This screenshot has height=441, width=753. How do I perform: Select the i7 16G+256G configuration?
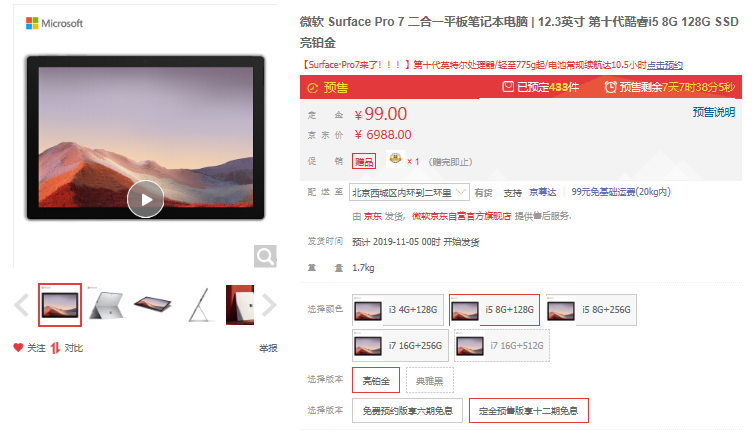click(x=401, y=345)
